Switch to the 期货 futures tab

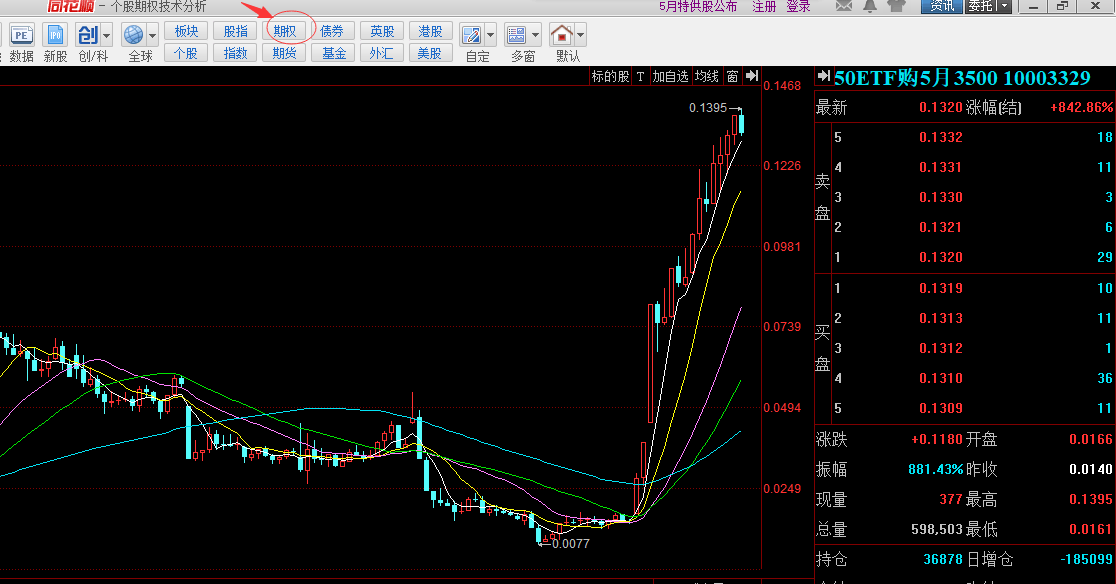pos(285,53)
